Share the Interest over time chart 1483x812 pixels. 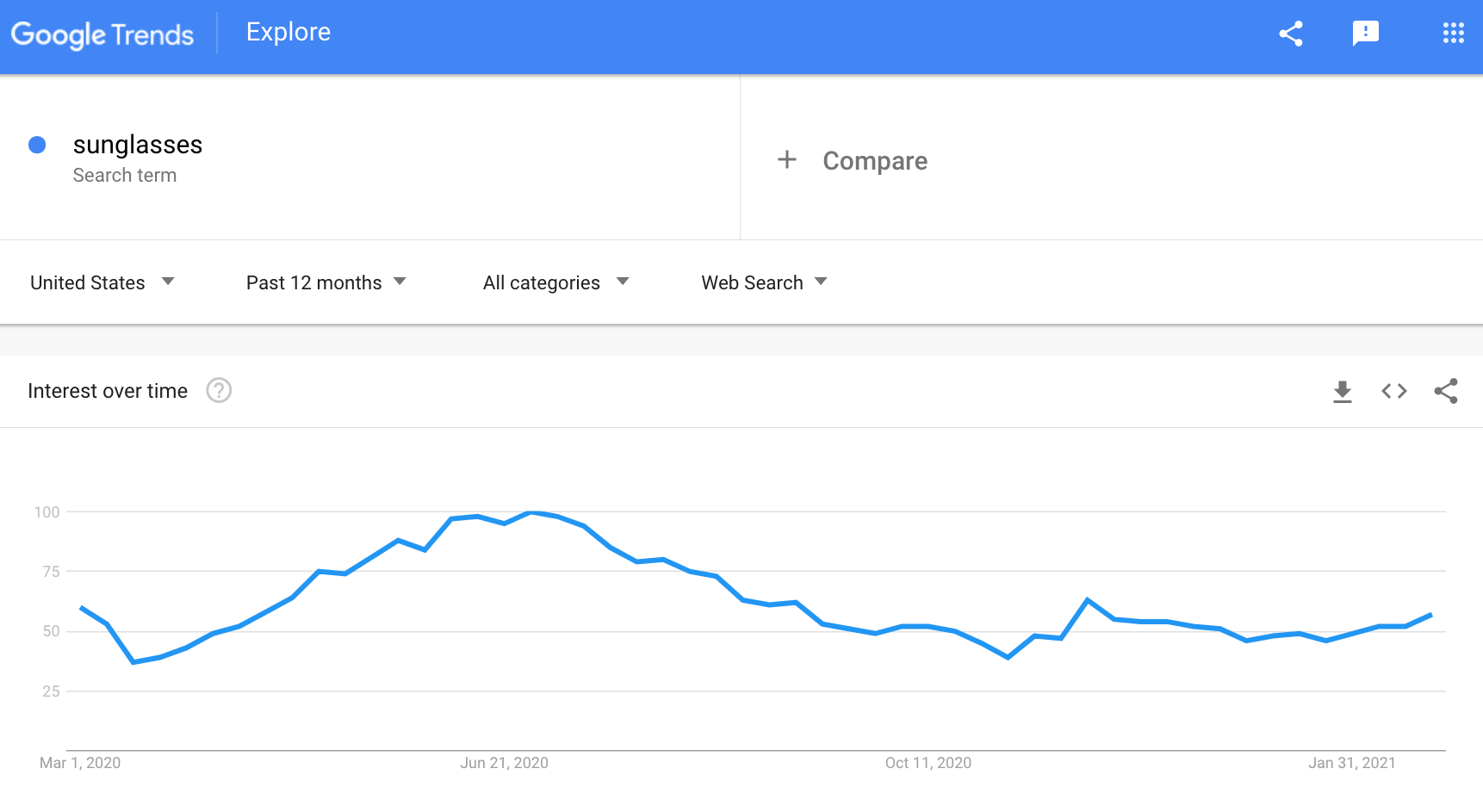pyautogui.click(x=1446, y=391)
